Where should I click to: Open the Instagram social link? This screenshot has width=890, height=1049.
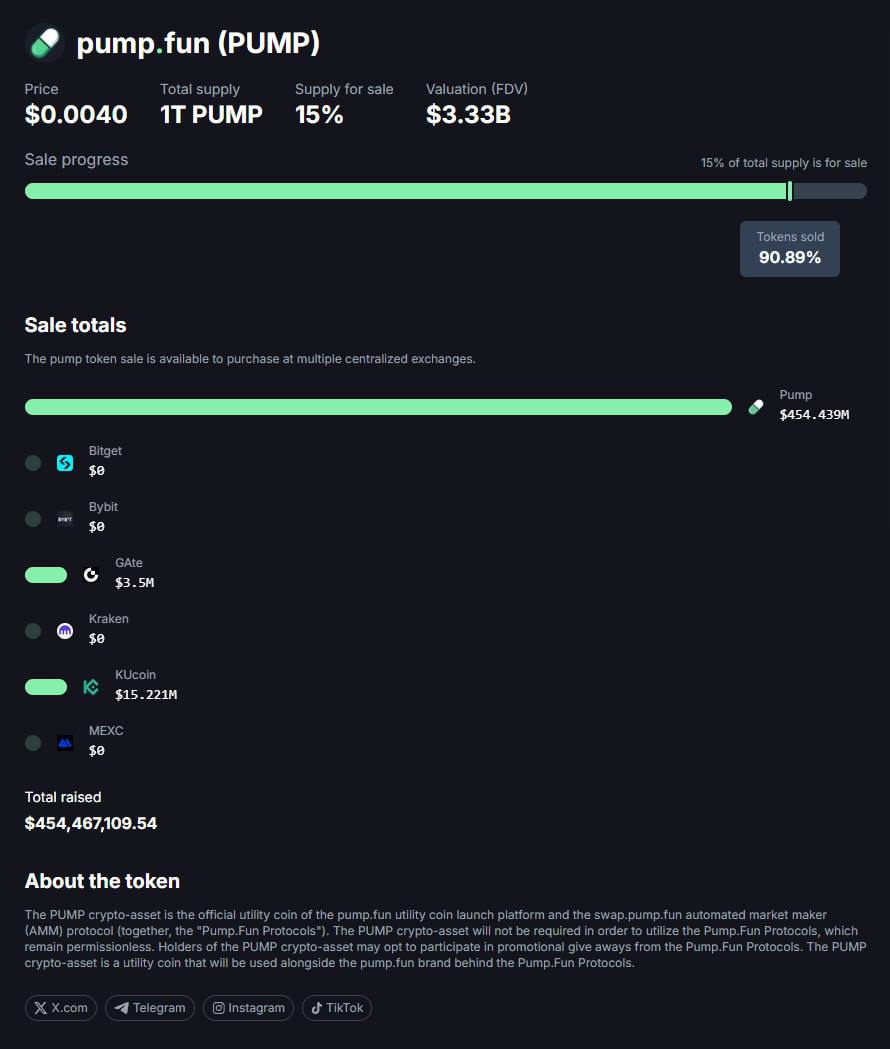(248, 1008)
